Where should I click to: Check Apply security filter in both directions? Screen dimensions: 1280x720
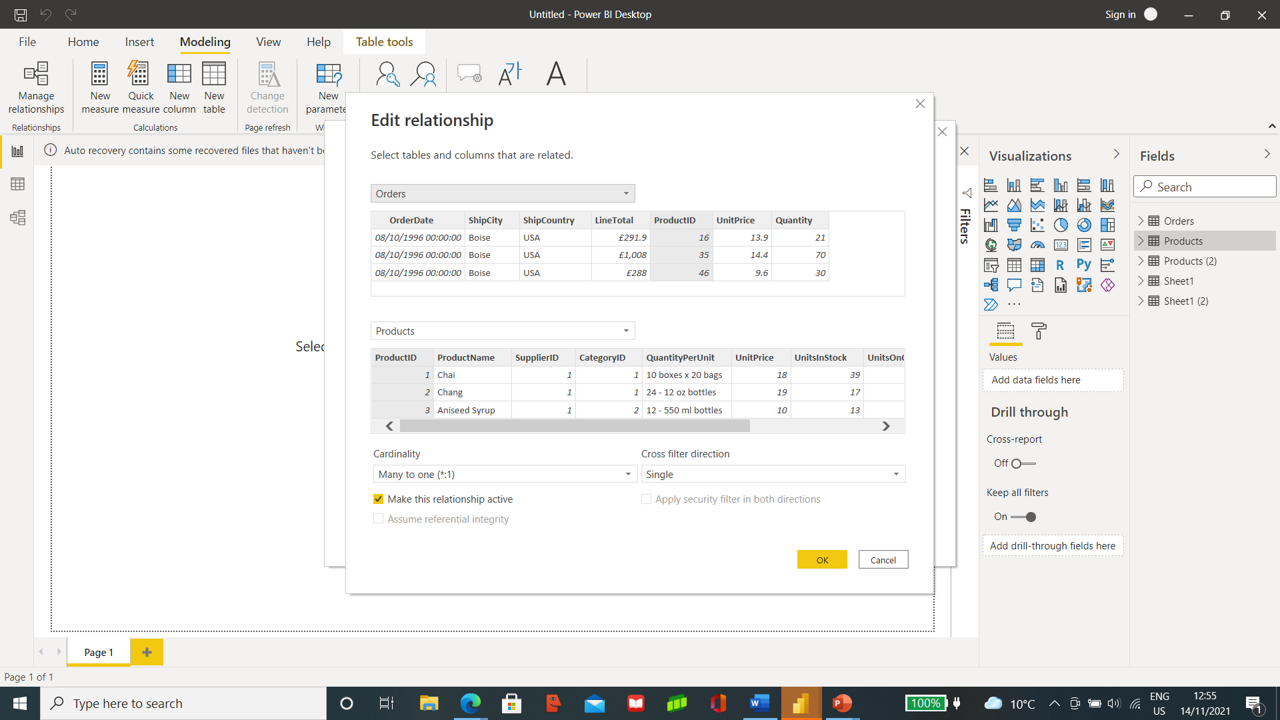pos(646,499)
